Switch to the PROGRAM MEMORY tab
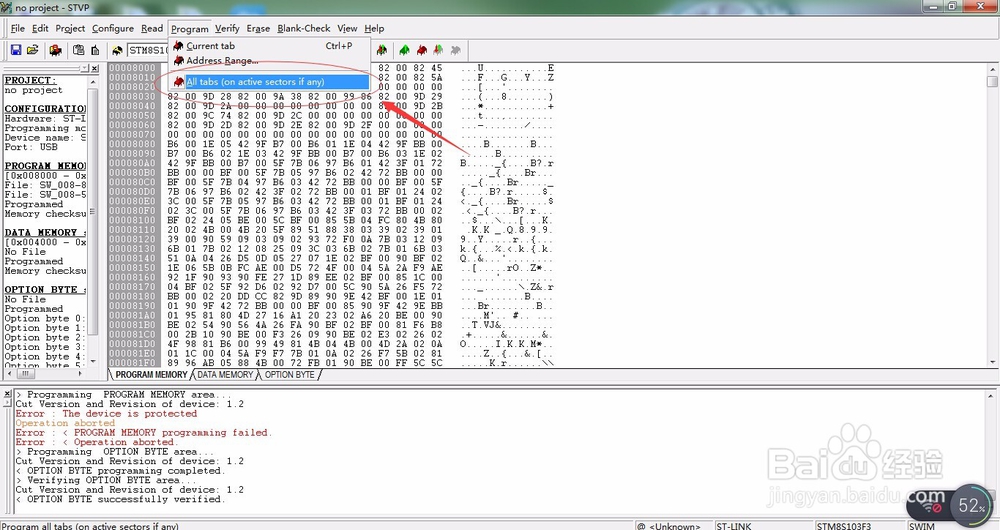Viewport: 1000px width, 530px height. coord(151,374)
